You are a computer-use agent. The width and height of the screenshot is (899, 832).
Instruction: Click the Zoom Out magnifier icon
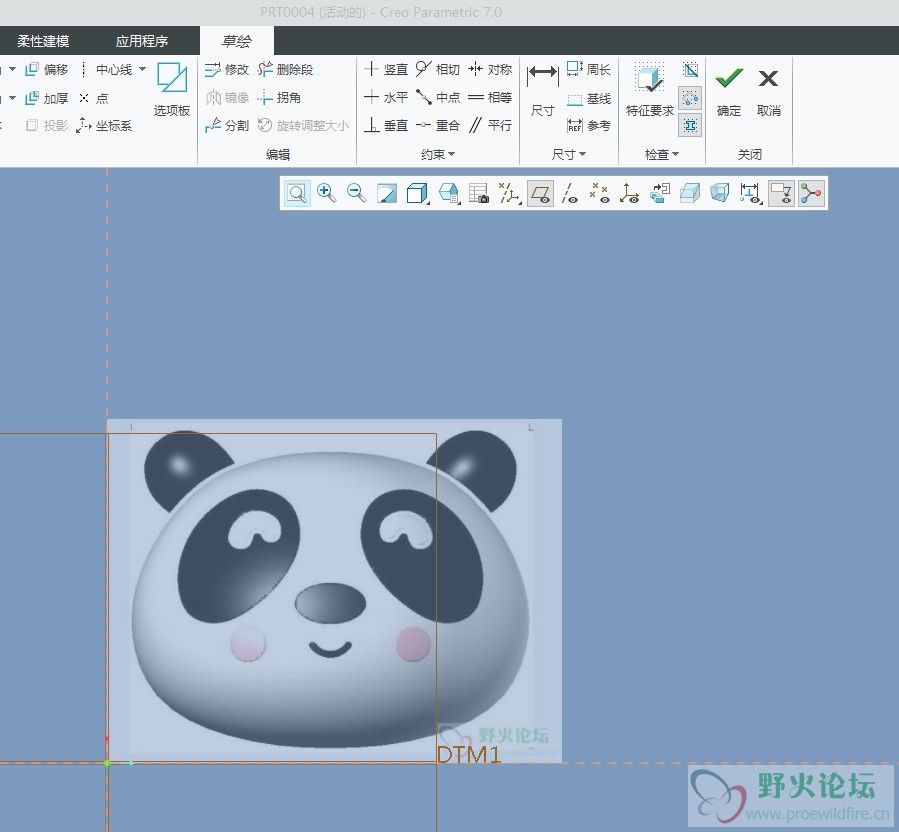357,193
